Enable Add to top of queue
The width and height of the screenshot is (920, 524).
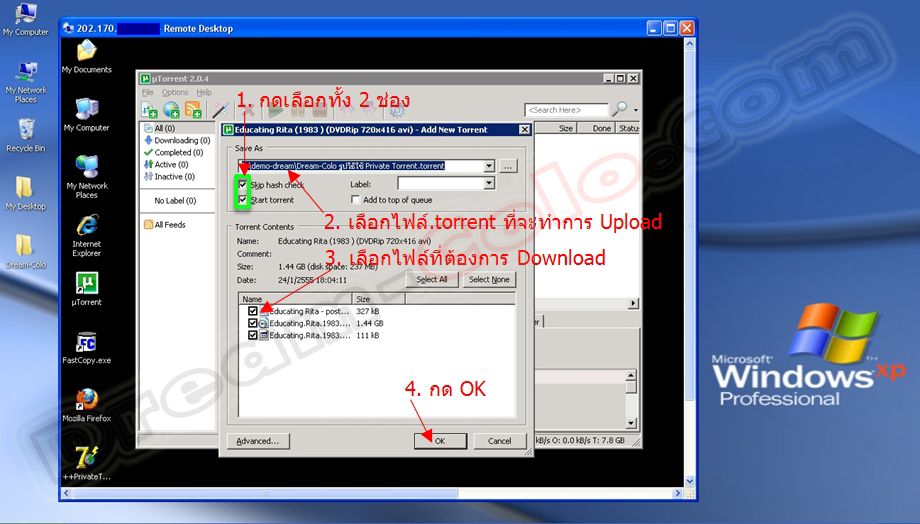coord(355,200)
